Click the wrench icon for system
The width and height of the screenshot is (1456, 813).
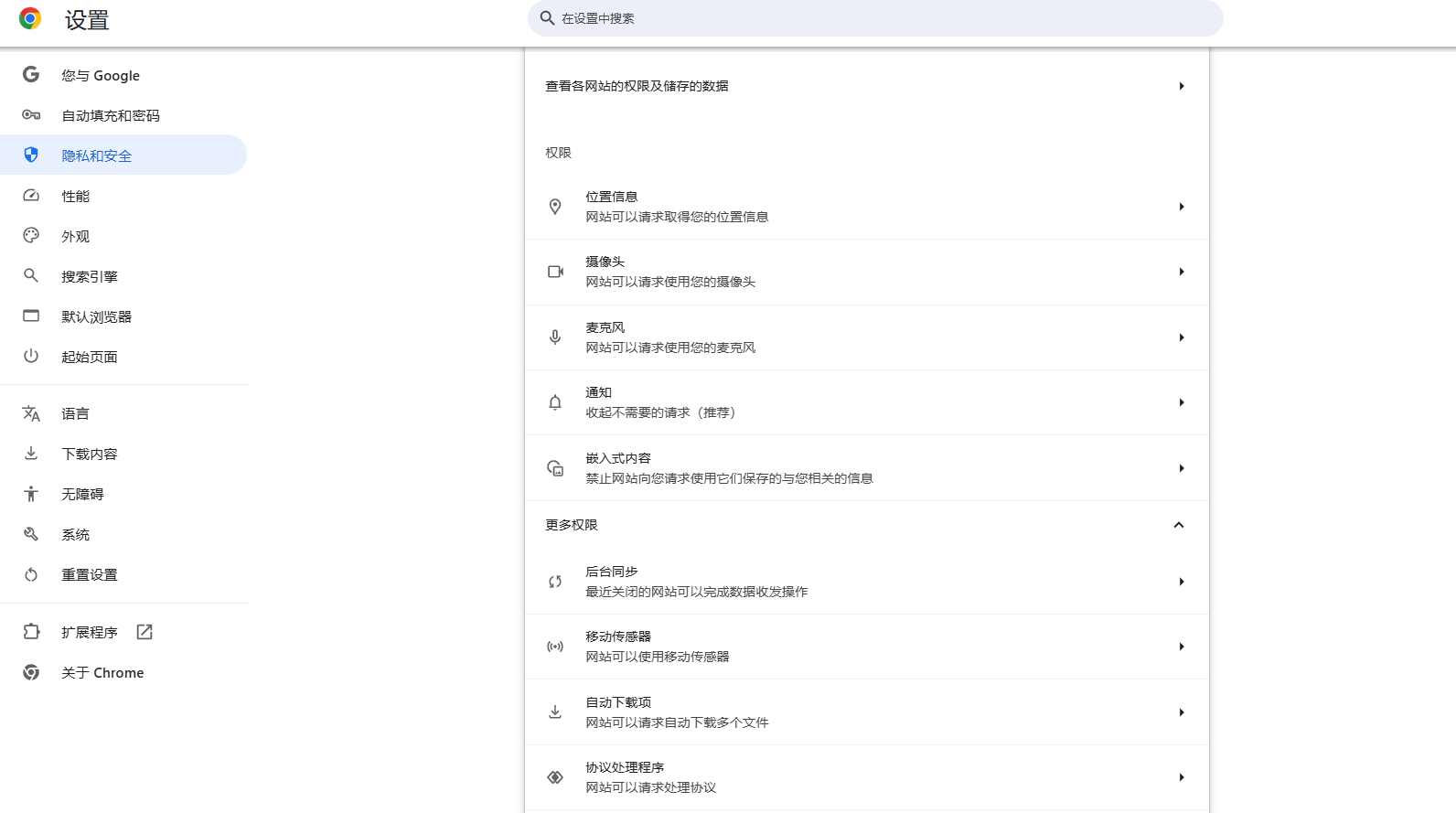31,534
